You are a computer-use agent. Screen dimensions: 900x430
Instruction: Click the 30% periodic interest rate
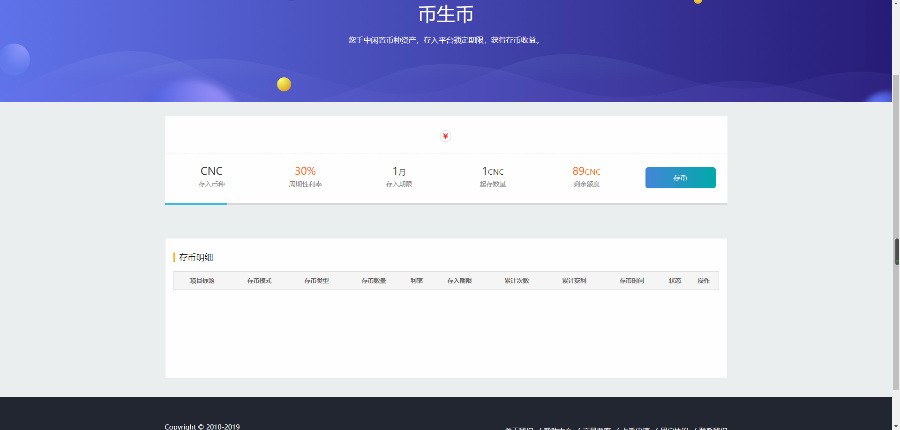click(x=305, y=171)
